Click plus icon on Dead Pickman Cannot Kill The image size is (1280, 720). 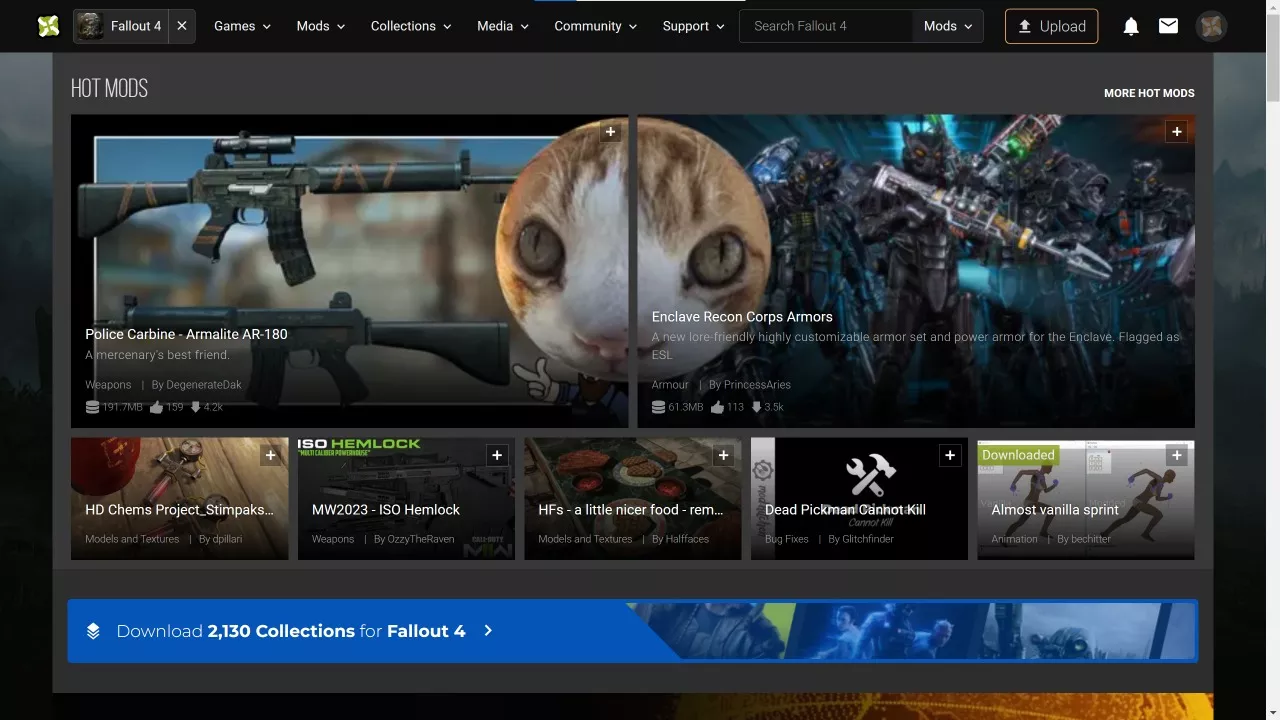[x=950, y=456]
